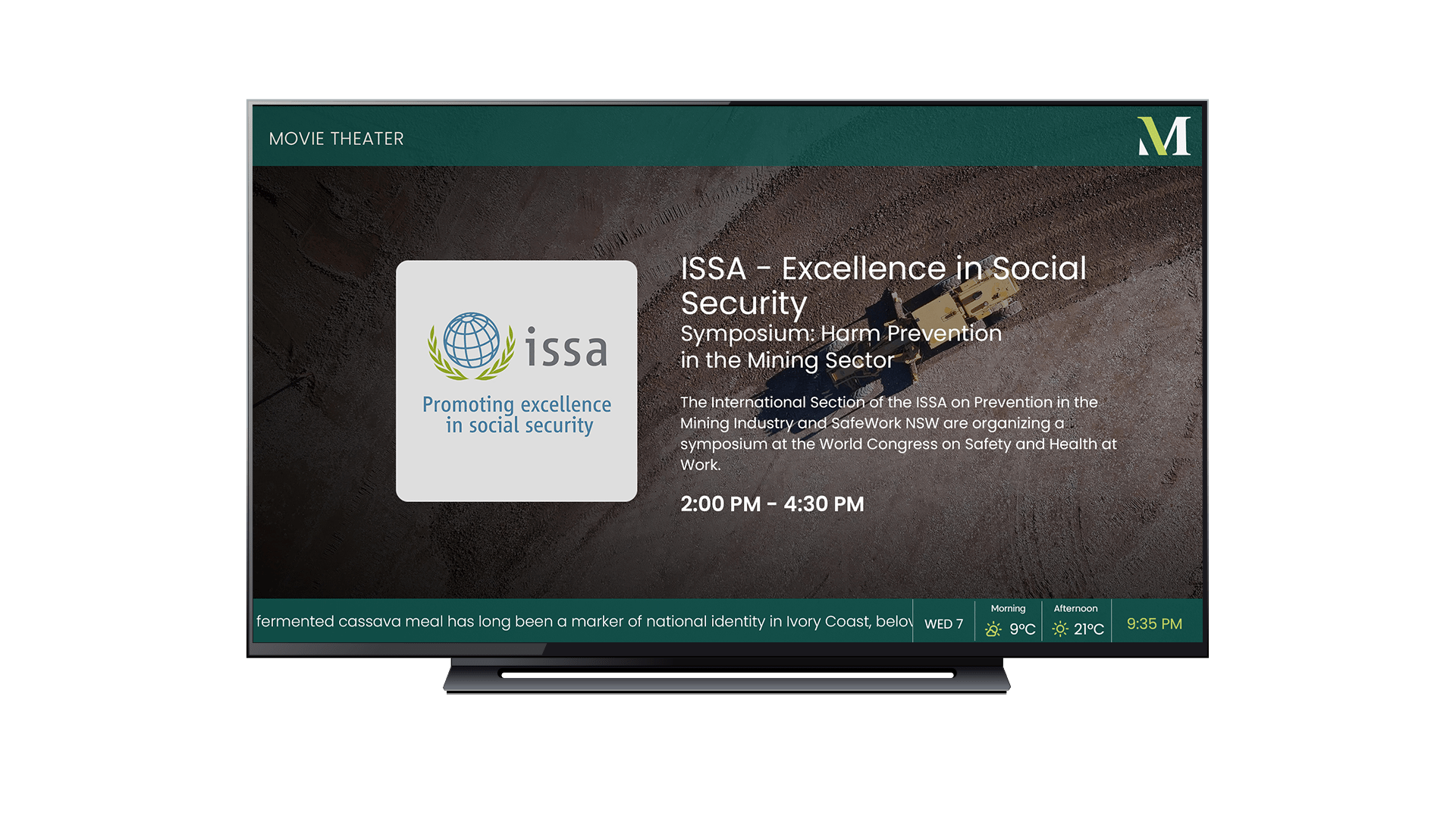Click the 2:00 PM - 4:30 PM time
This screenshot has height=819, width=1456.
[x=772, y=504]
